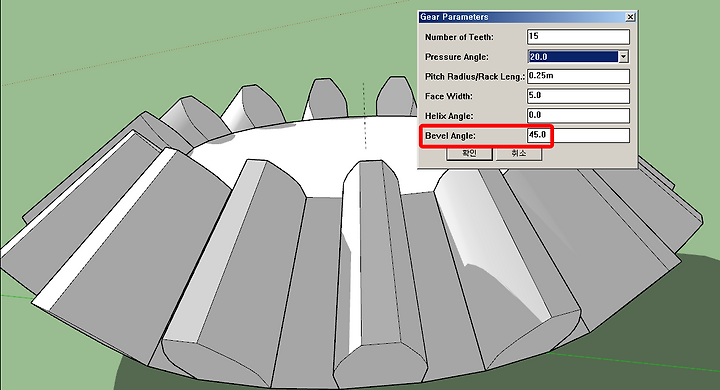Click the Number of Teeth input field
Viewport: 720px width, 390px height.
point(578,37)
